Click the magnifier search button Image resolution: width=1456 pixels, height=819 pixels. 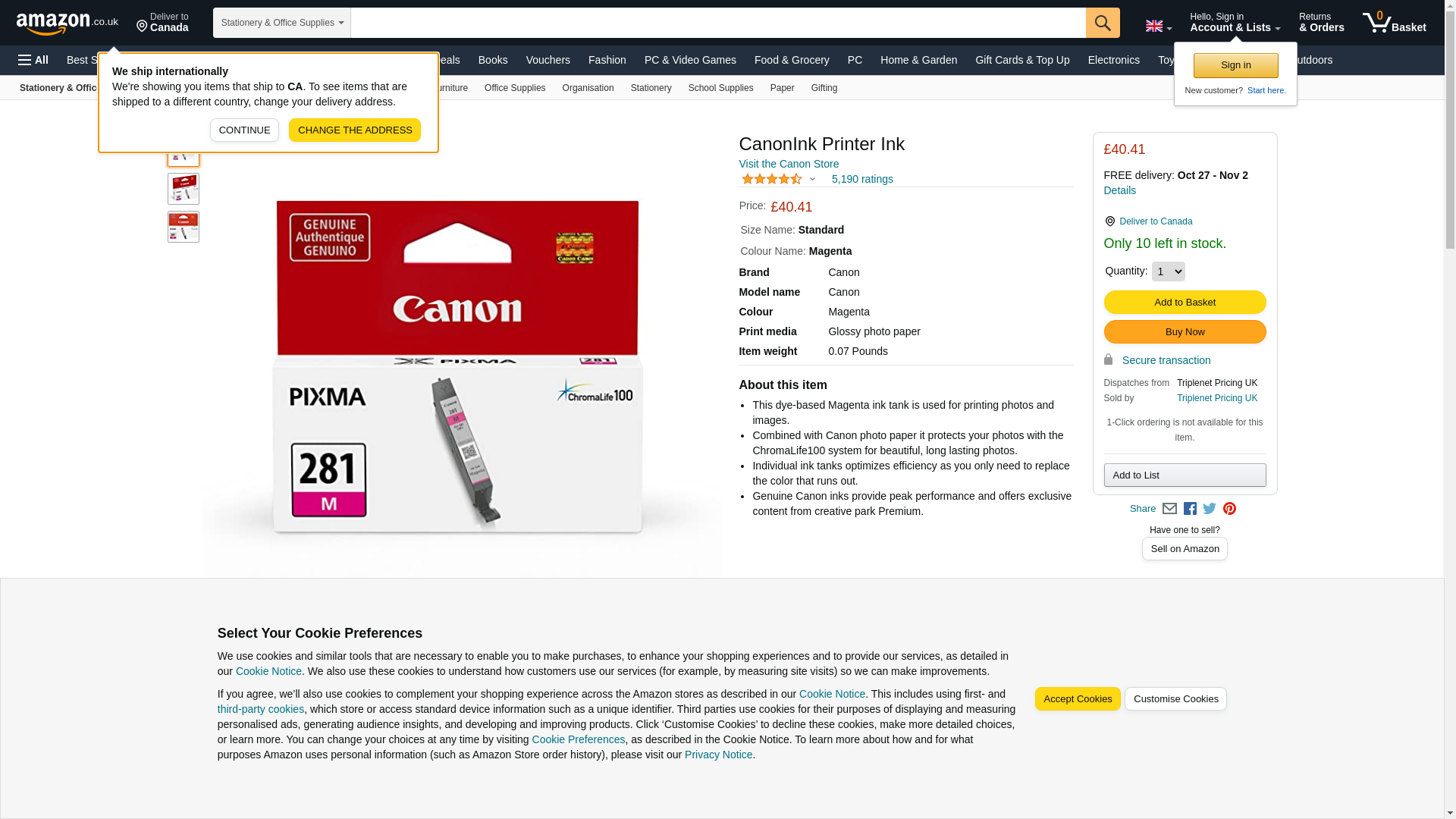pyautogui.click(x=1103, y=23)
